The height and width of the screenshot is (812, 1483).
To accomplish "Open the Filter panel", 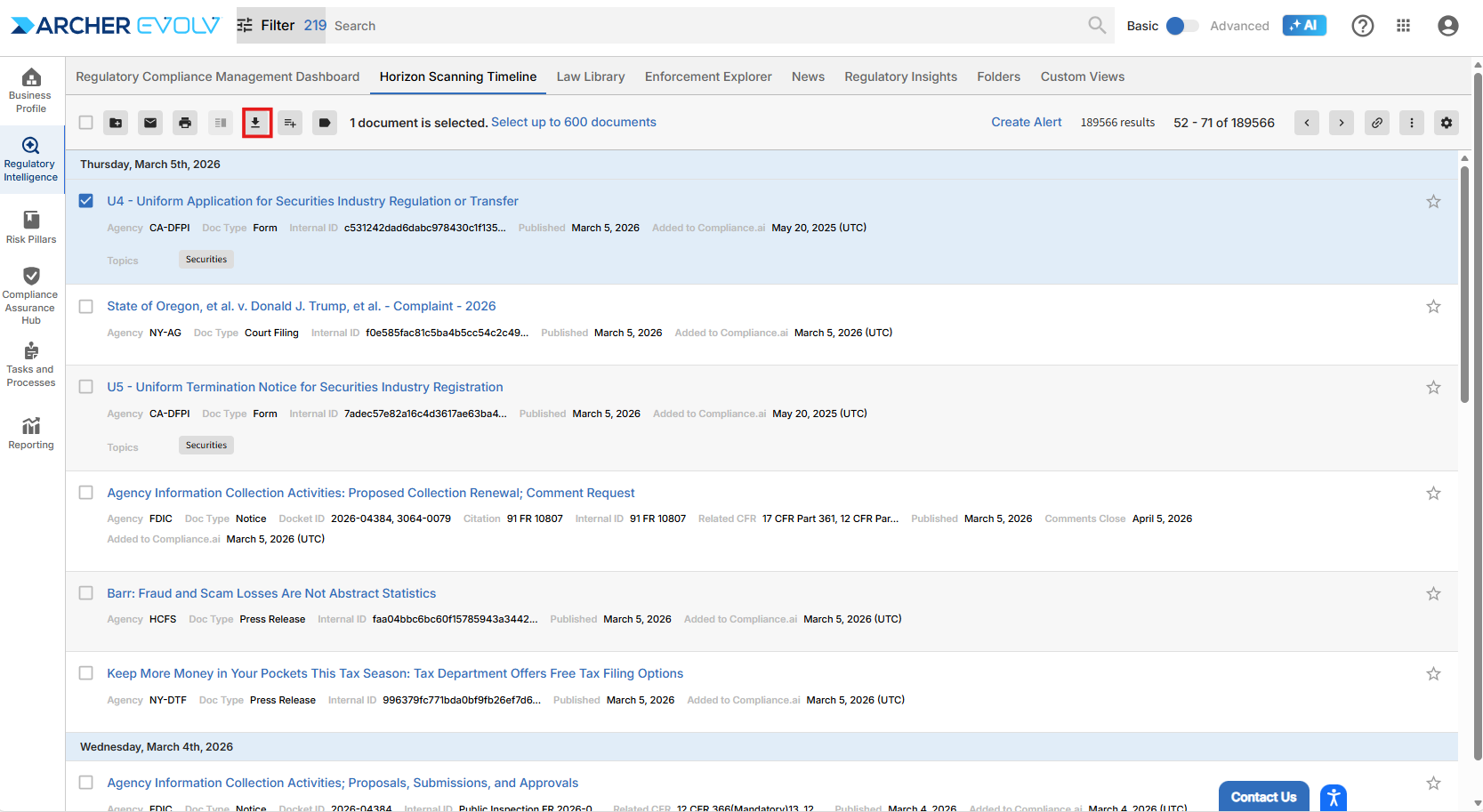I will pyautogui.click(x=267, y=26).
